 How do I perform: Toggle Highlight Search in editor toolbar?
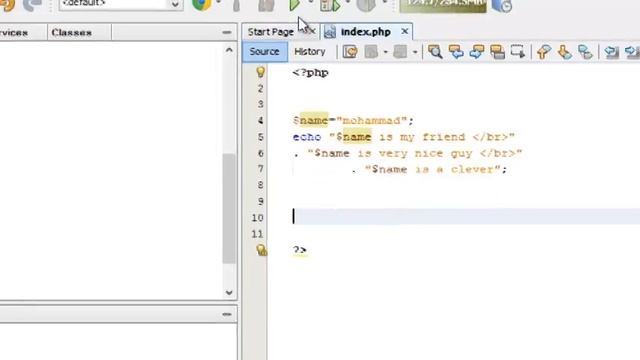[498, 52]
